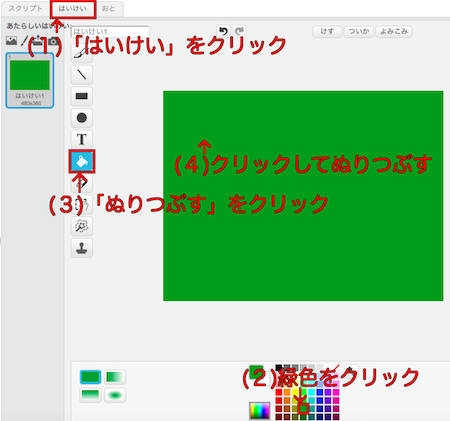Select the stamp duplicate tool
Viewport: 450px width, 421px height.
pyautogui.click(x=82, y=248)
